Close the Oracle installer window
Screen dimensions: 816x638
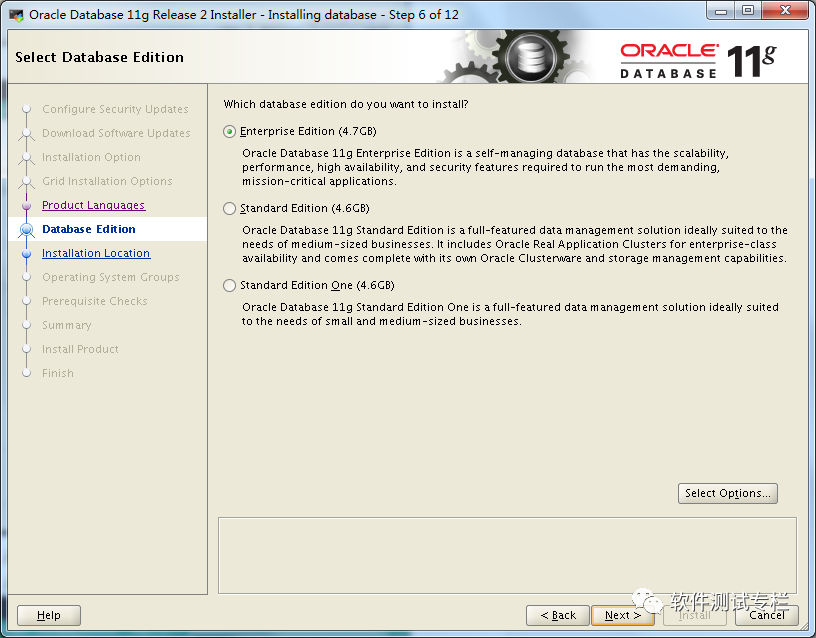[786, 11]
